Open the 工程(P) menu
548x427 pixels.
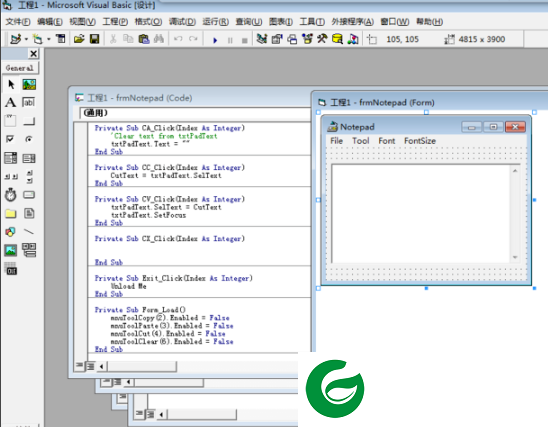115,22
